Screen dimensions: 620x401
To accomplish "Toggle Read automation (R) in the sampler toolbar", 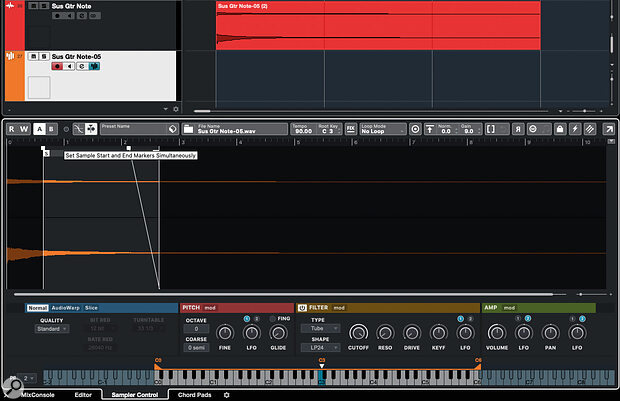I will click(12, 129).
